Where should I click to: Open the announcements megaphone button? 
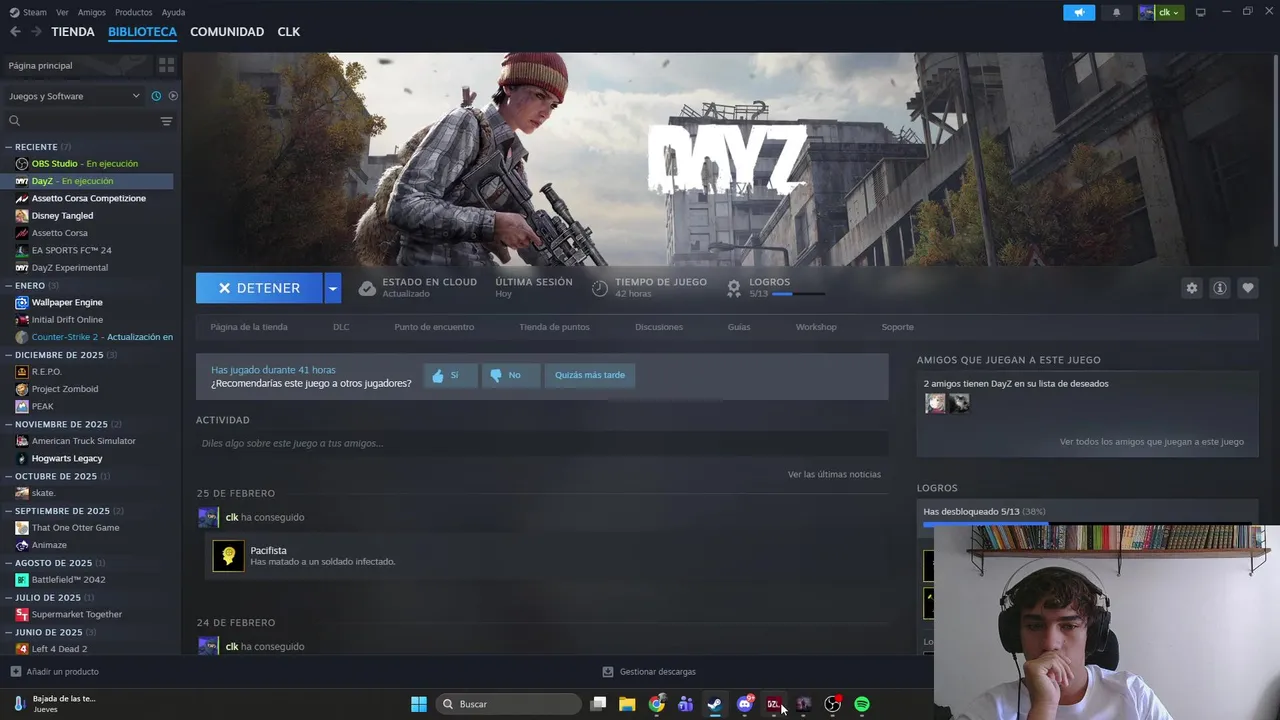1079,12
